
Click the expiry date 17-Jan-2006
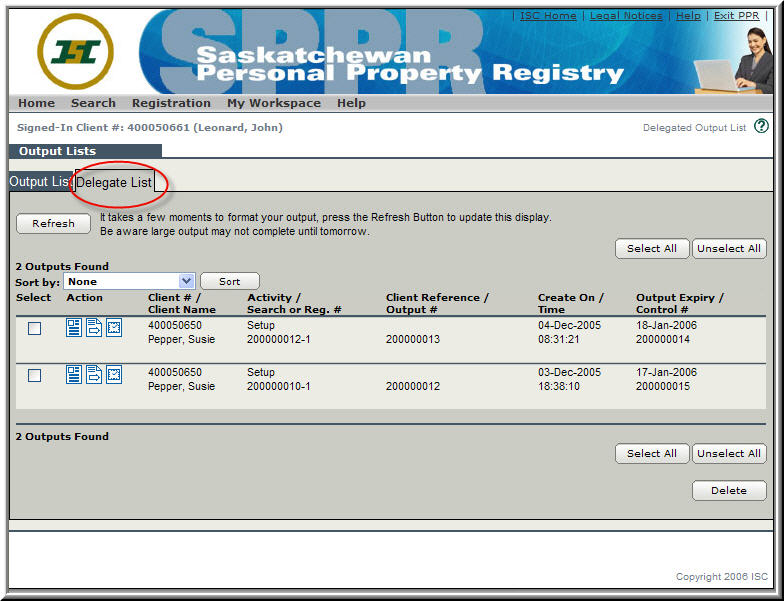pyautogui.click(x=666, y=372)
